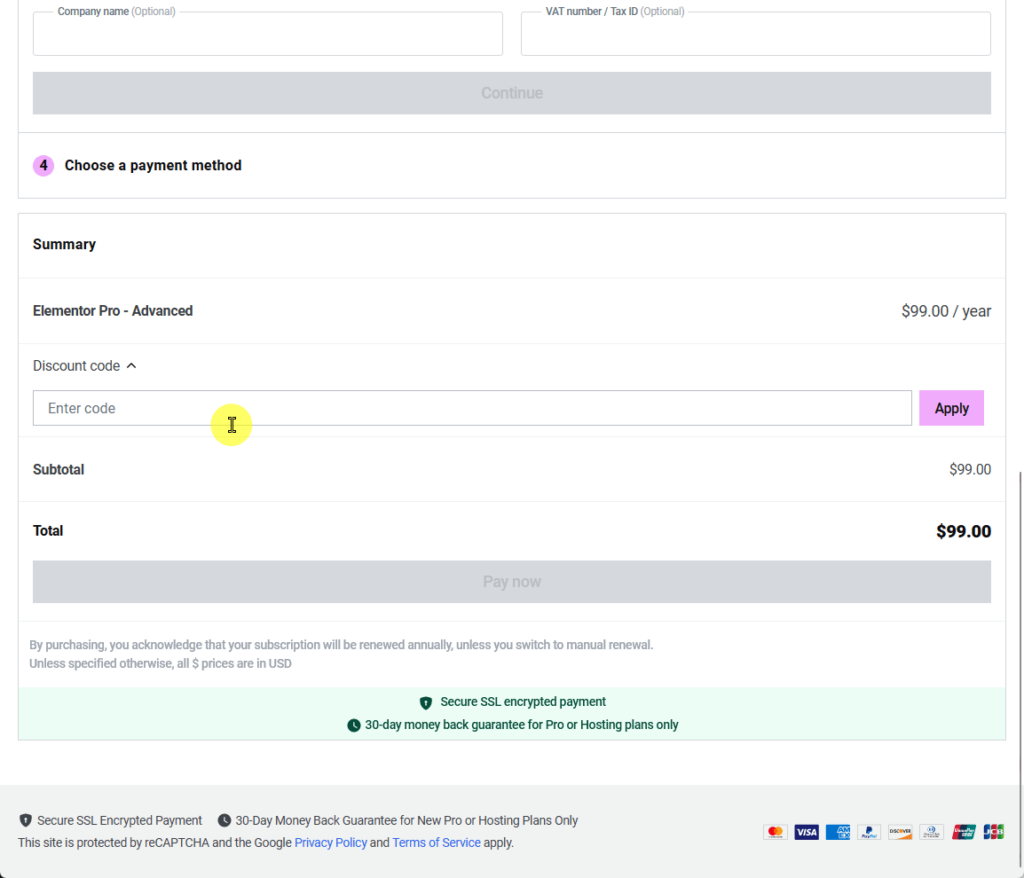
Task: Click the 'Secure SSL encrypted payment' green banner text
Action: 522,702
